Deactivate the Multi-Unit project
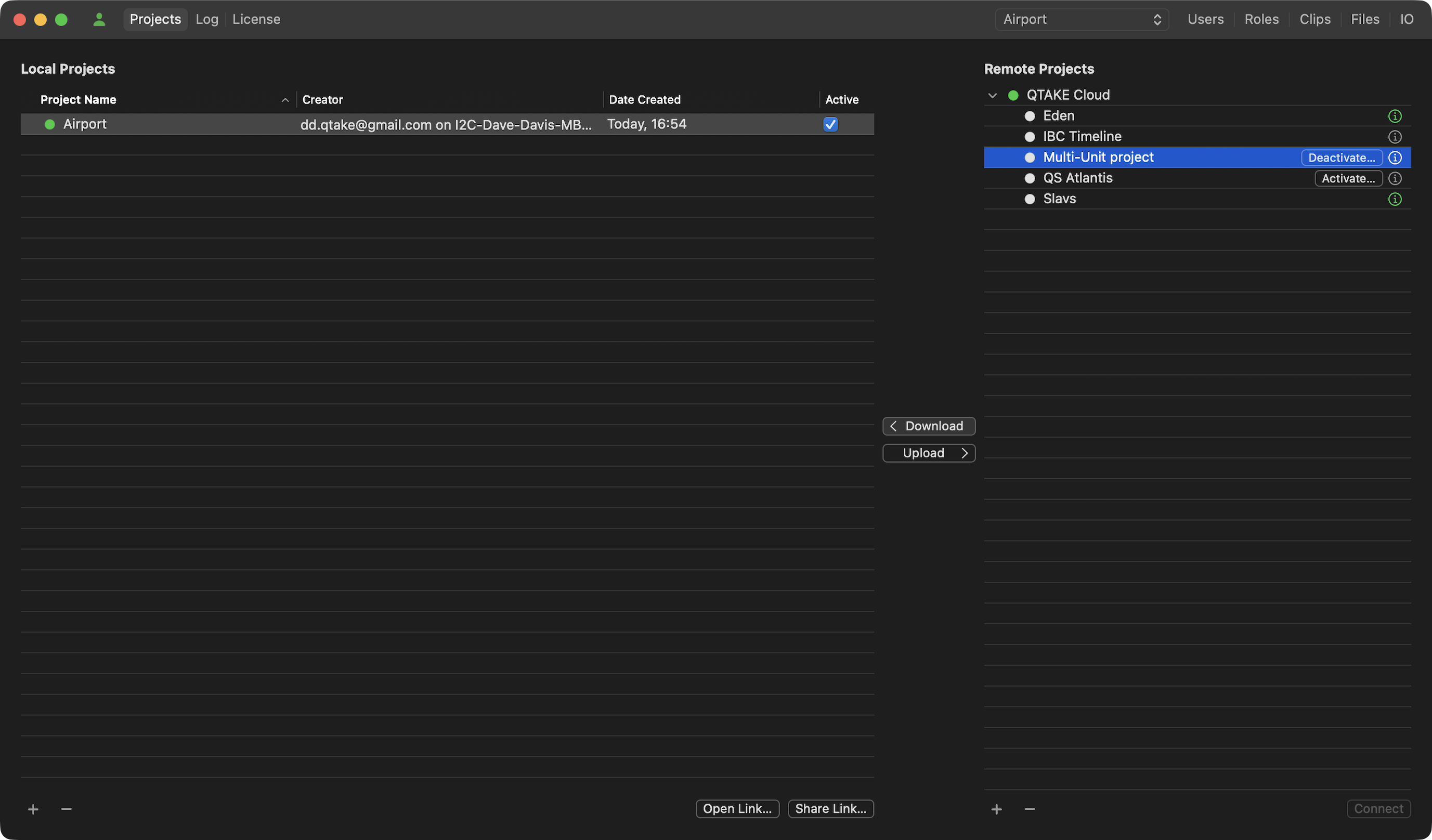The width and height of the screenshot is (1432, 840). tap(1341, 158)
